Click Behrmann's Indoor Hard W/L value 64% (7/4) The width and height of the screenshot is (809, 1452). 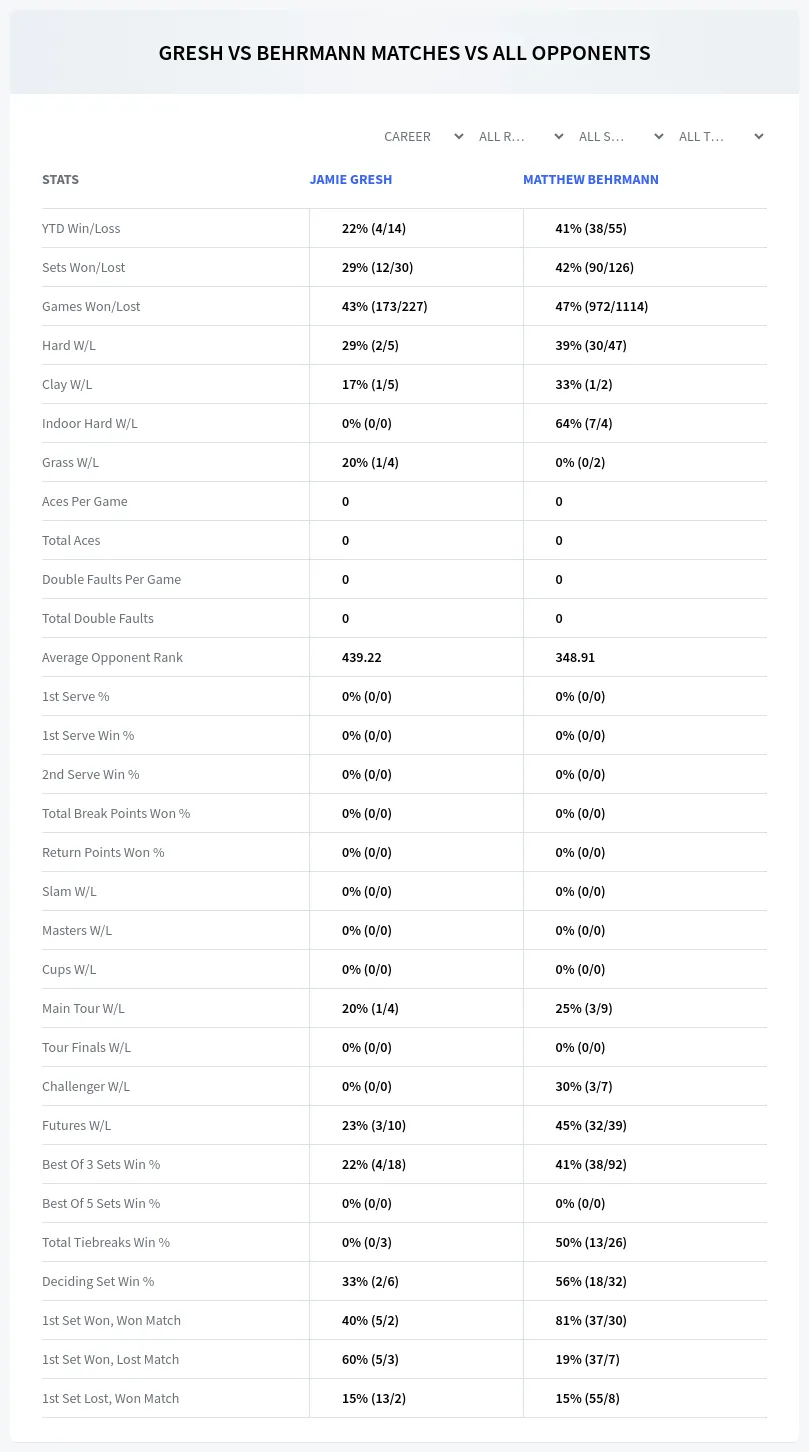[584, 423]
